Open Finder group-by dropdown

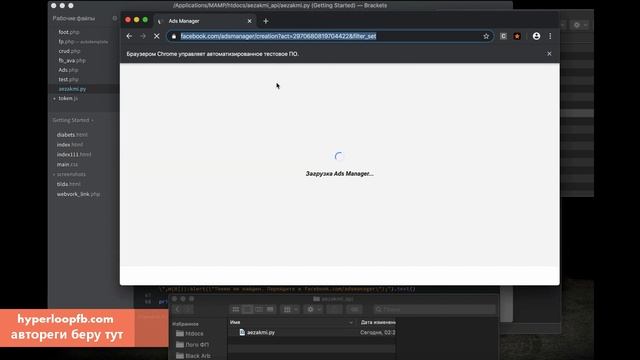click(x=291, y=309)
